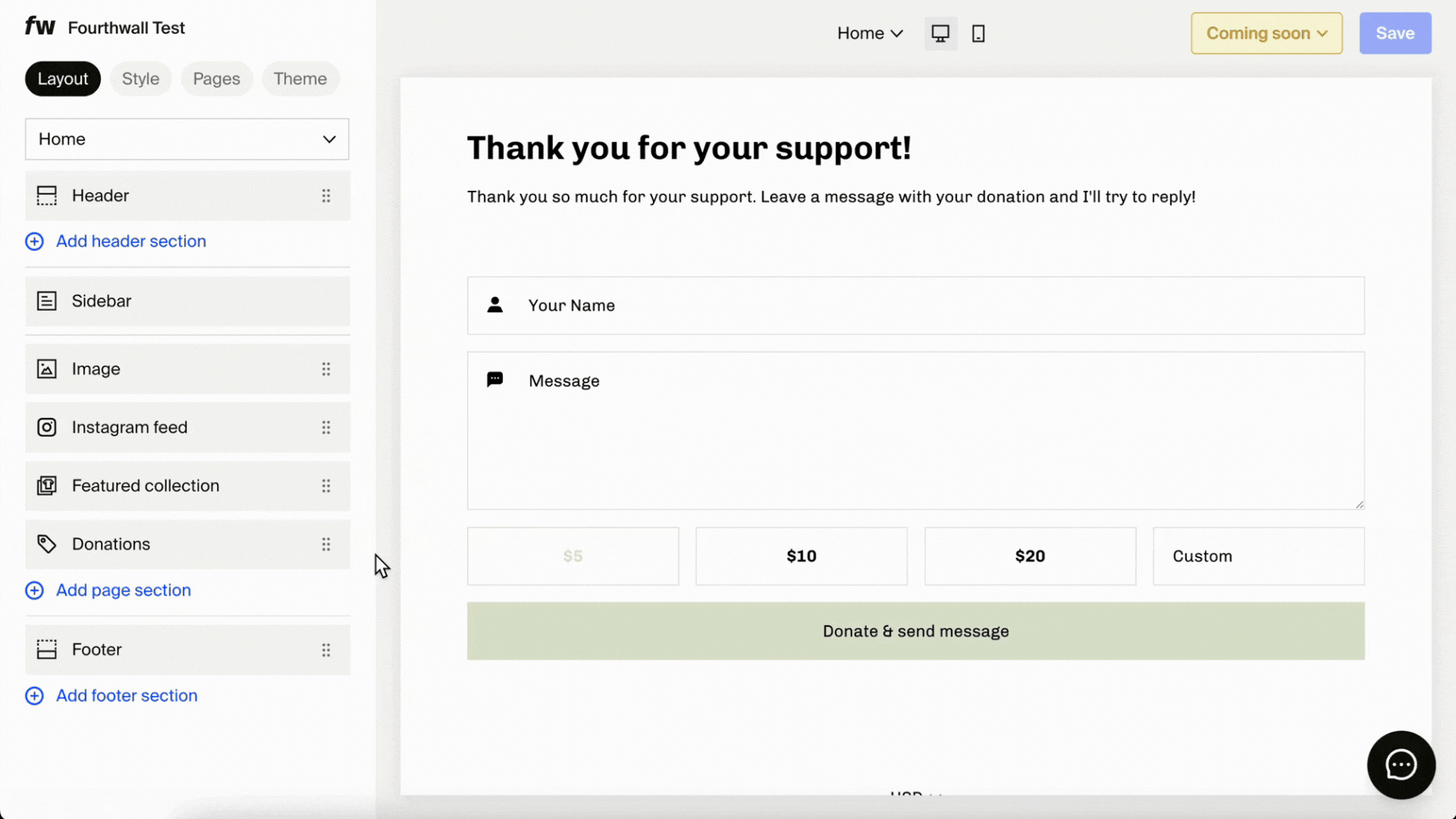The height and width of the screenshot is (819, 1456).
Task: Switch to the Pages tab
Action: 216,79
